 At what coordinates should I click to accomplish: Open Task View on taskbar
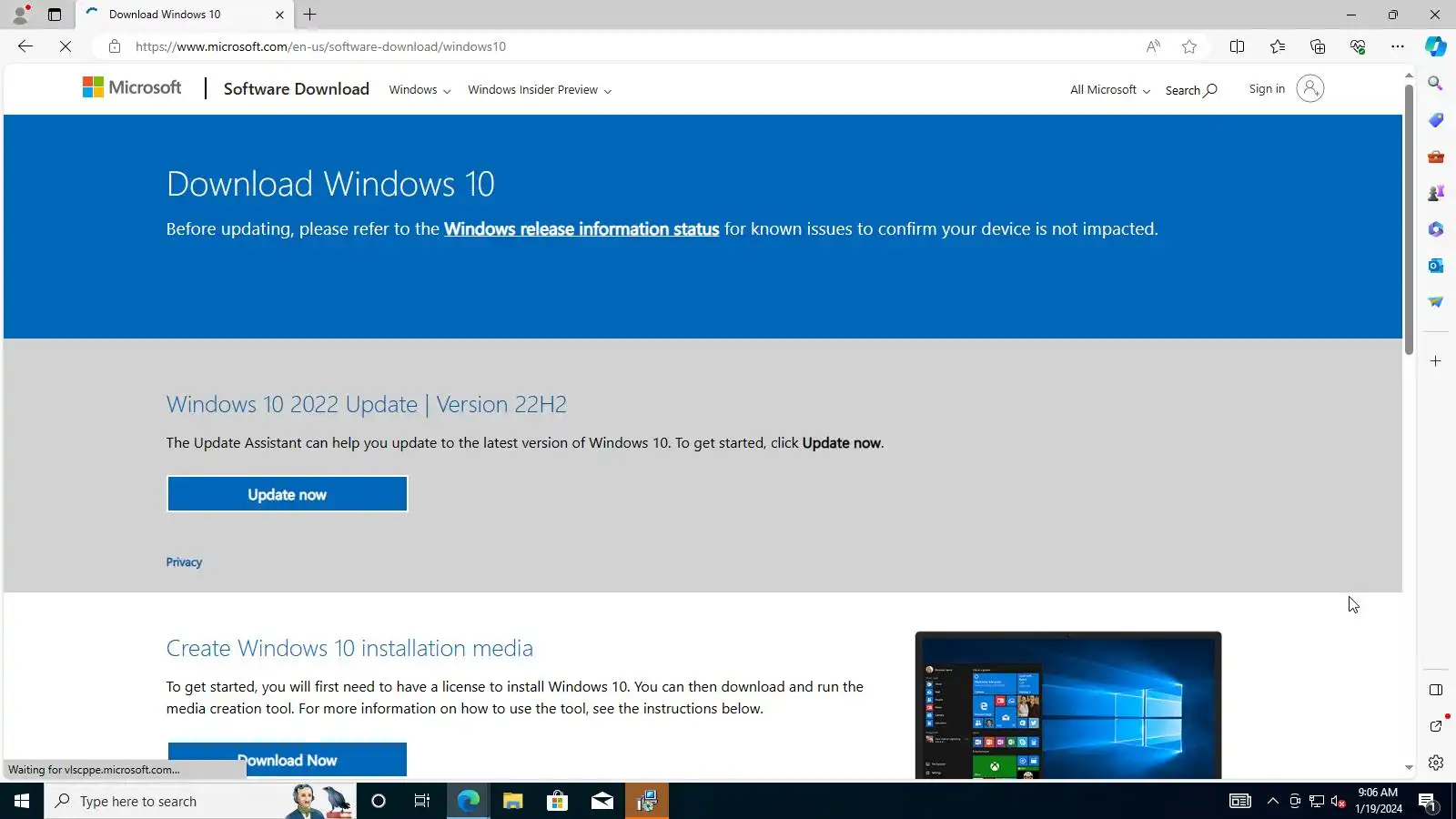422,801
